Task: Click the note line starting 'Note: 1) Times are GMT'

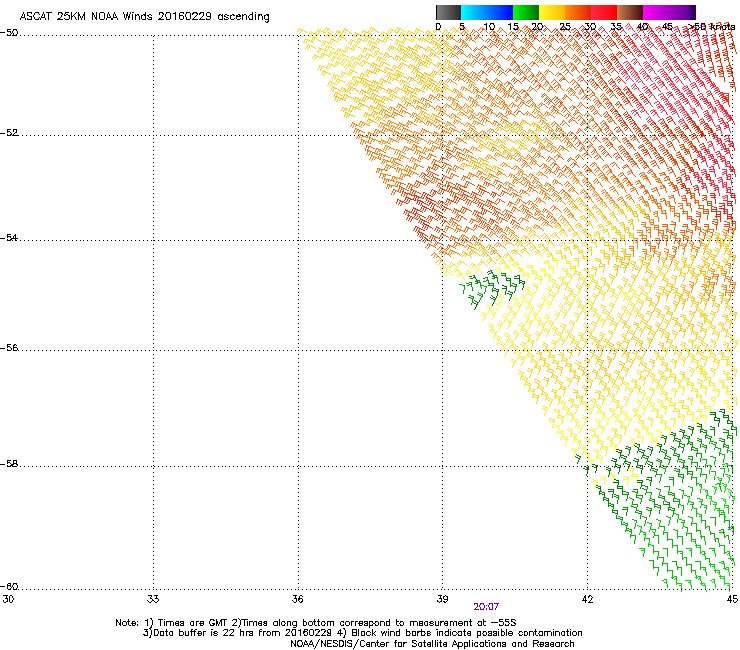Action: 316,623
